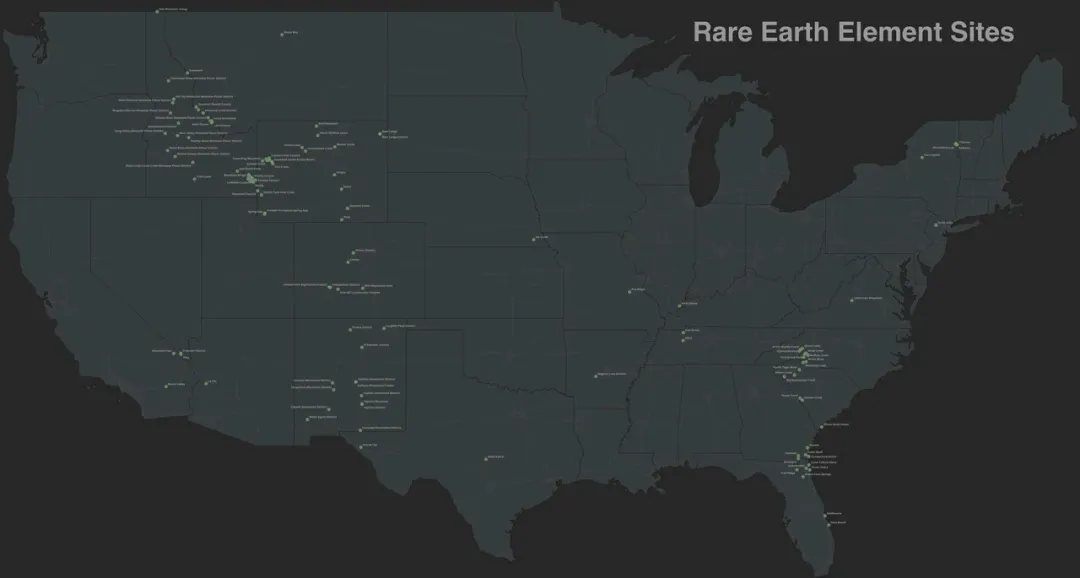Image resolution: width=1080 pixels, height=578 pixels.
Task: Click the Green Cove Springs site marker
Action: [803, 476]
